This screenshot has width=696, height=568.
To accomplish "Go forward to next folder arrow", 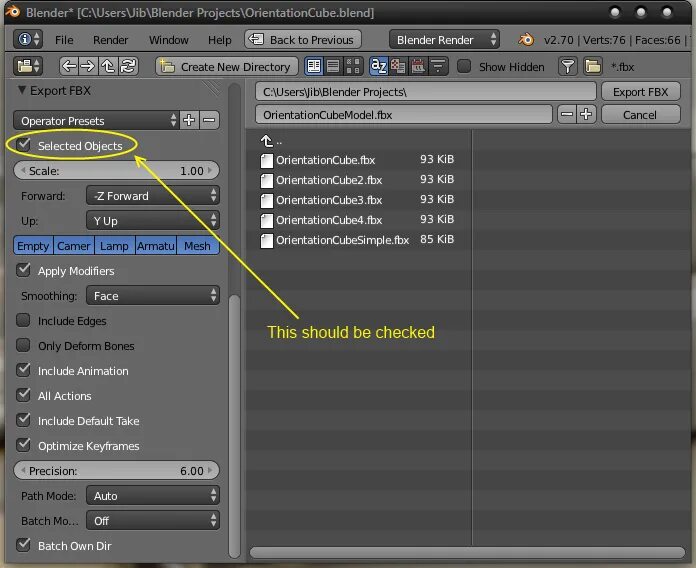I will coord(88,67).
